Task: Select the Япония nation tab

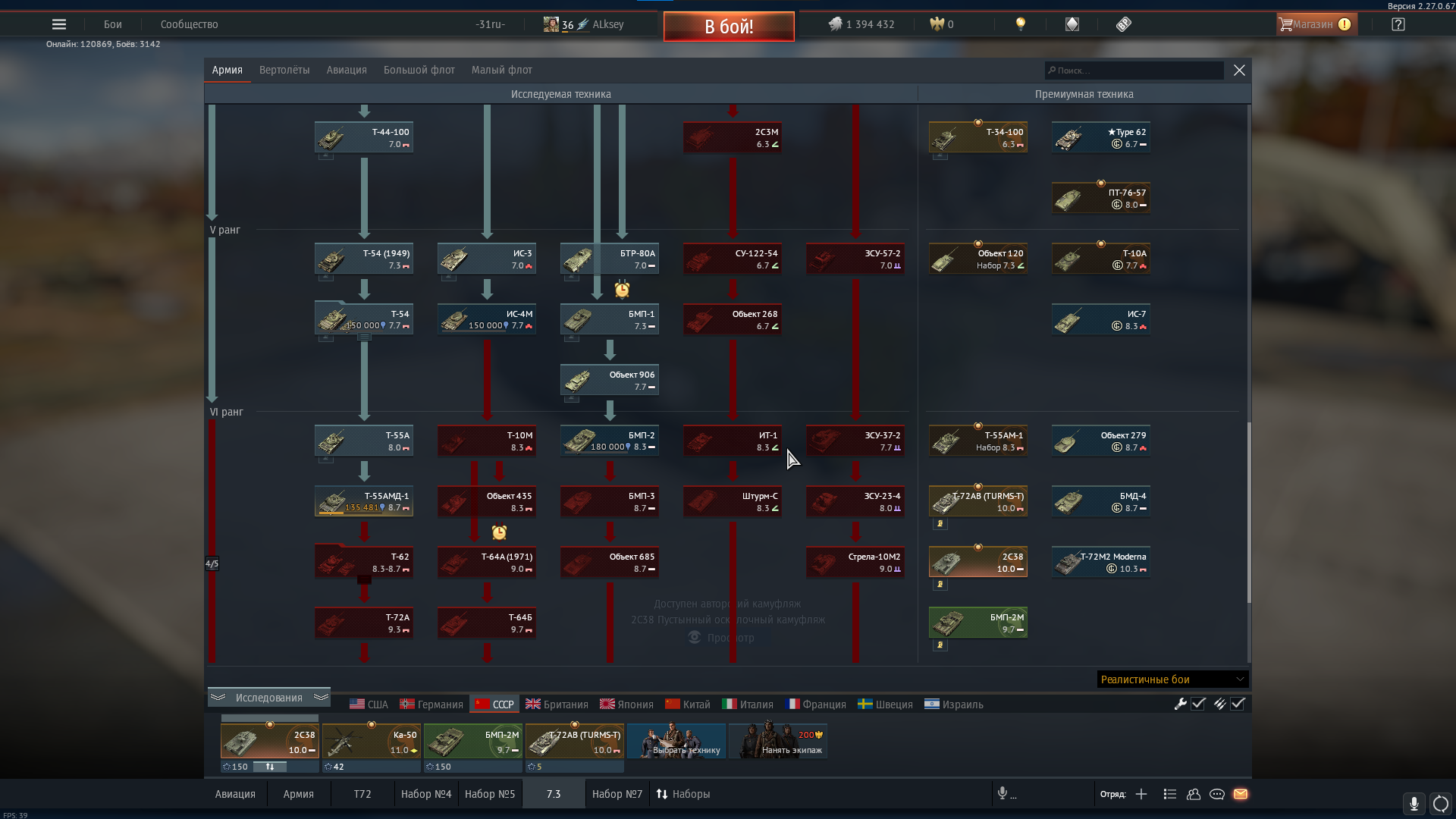Action: [626, 704]
